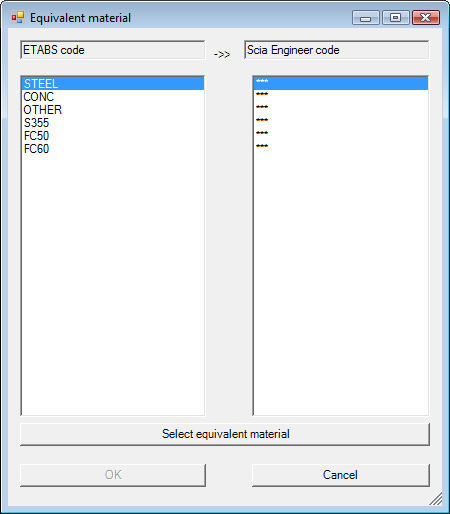This screenshot has width=450, height=514.
Task: Minimize the Equivalent material window
Action: tap(366, 18)
